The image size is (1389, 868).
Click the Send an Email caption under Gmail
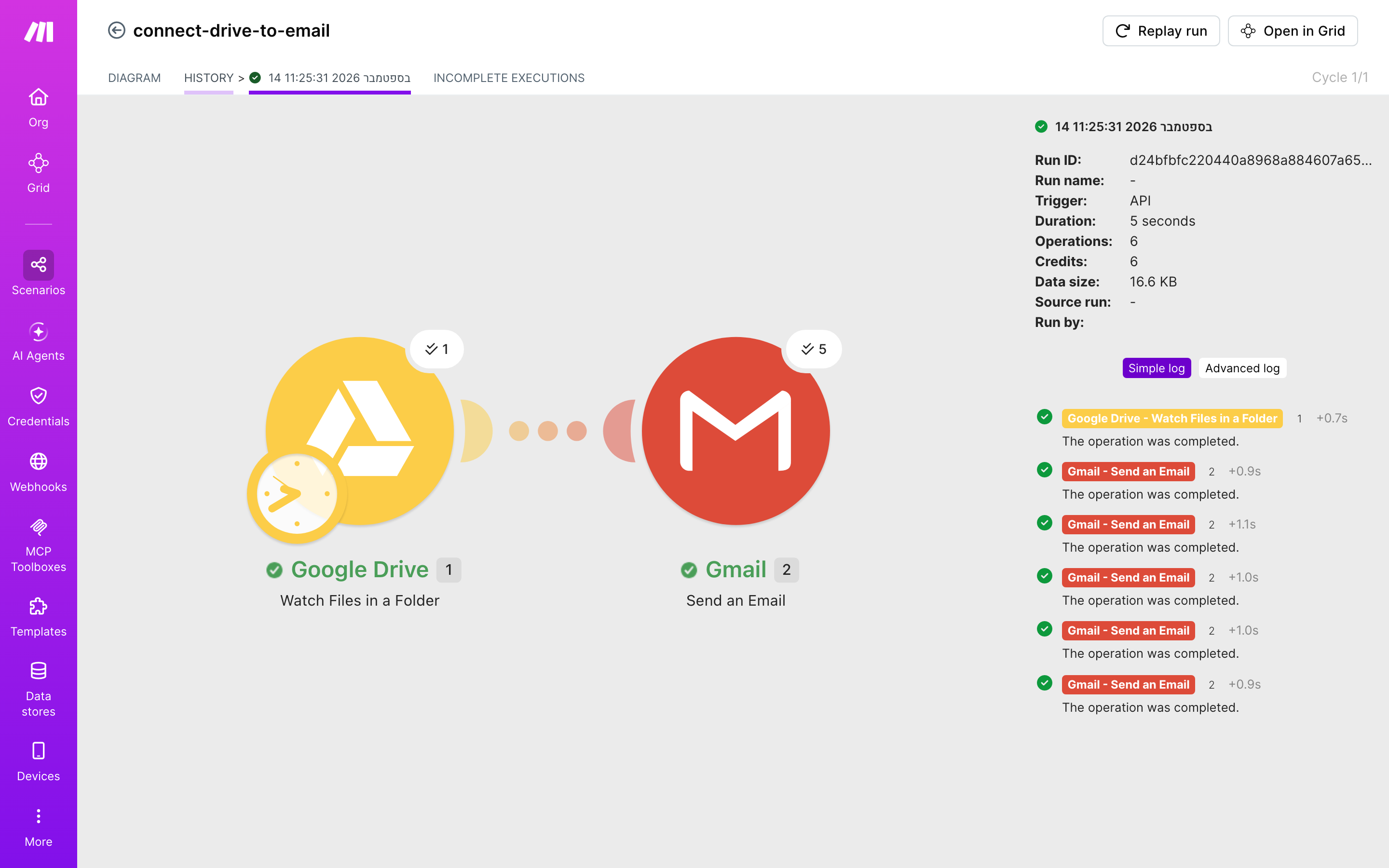tap(736, 600)
